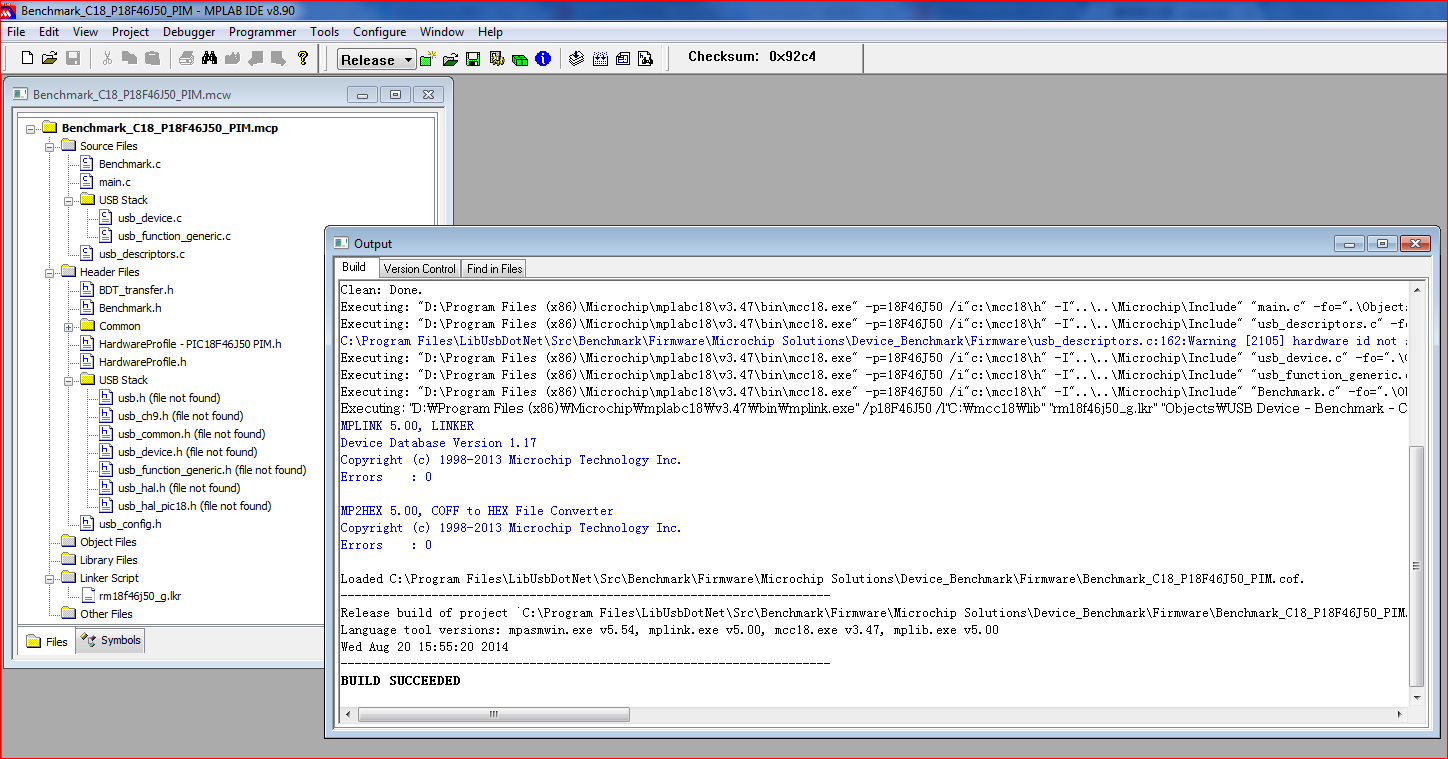This screenshot has width=1448, height=759.
Task: Switch to the Version Control tab
Action: tap(419, 269)
